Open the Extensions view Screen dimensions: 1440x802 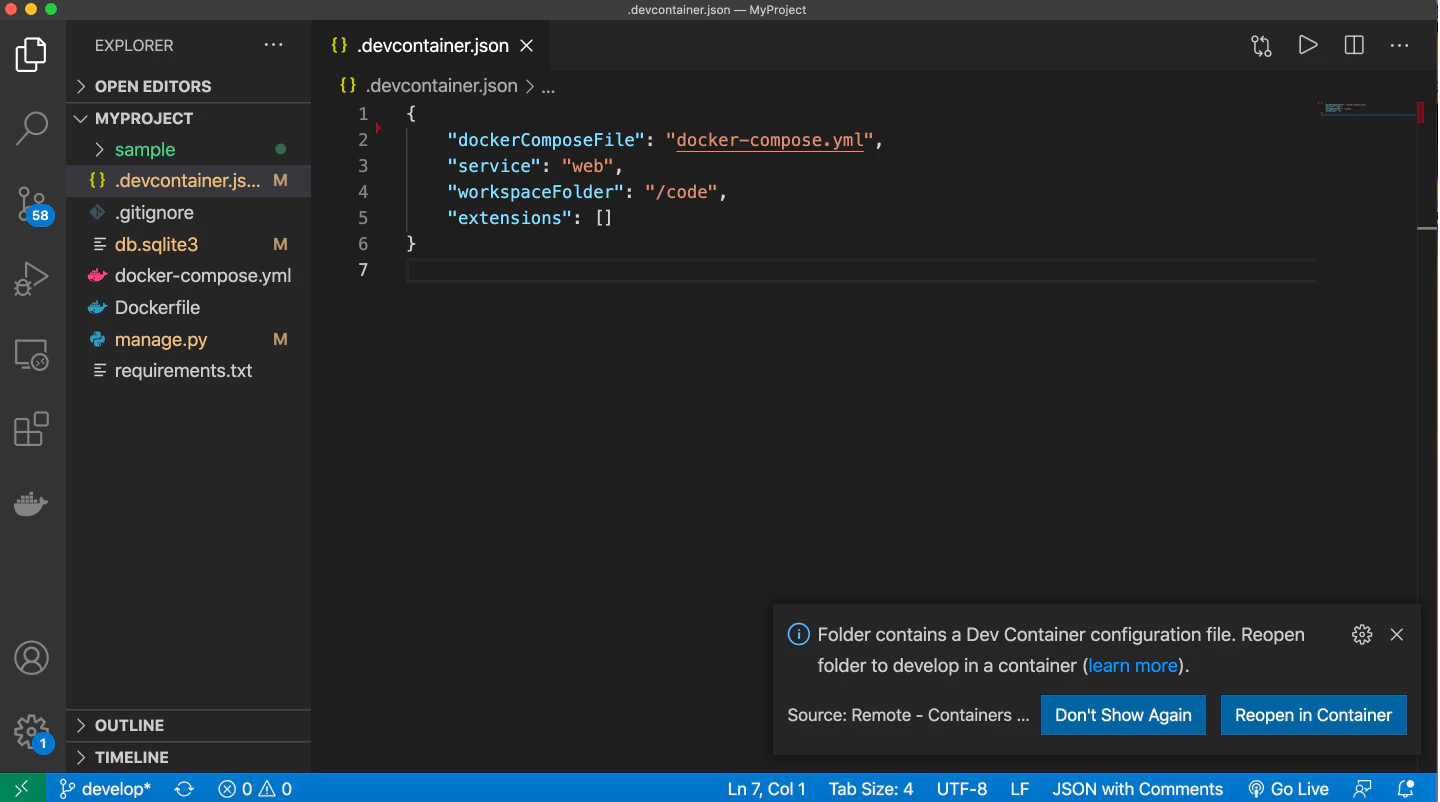[x=31, y=429]
